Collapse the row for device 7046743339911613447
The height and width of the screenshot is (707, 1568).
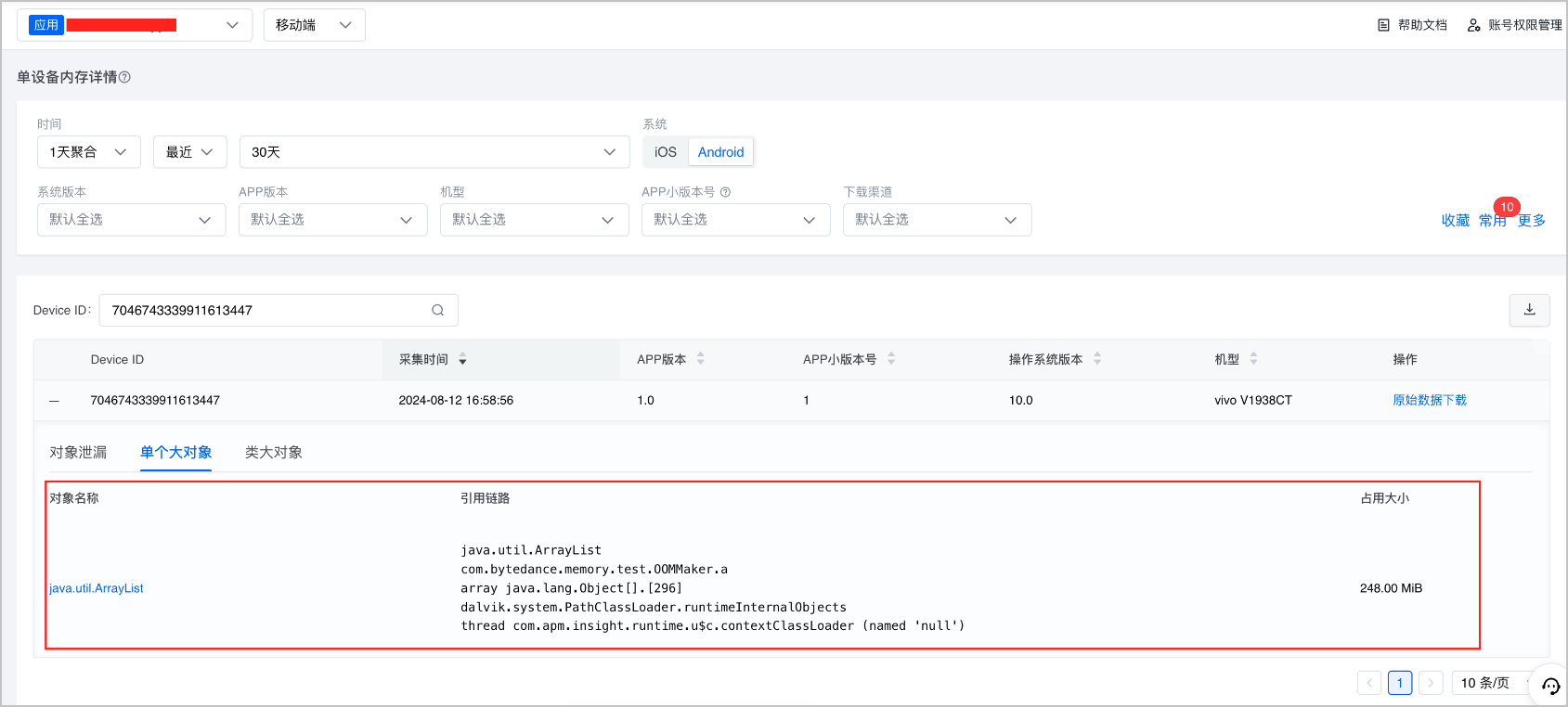[55, 401]
